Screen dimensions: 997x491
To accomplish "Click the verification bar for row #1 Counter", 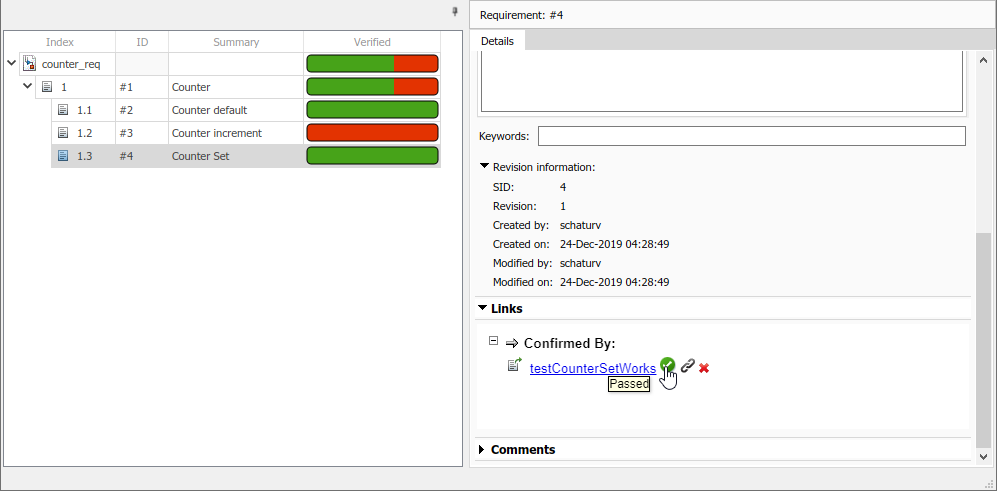I will pyautogui.click(x=373, y=86).
